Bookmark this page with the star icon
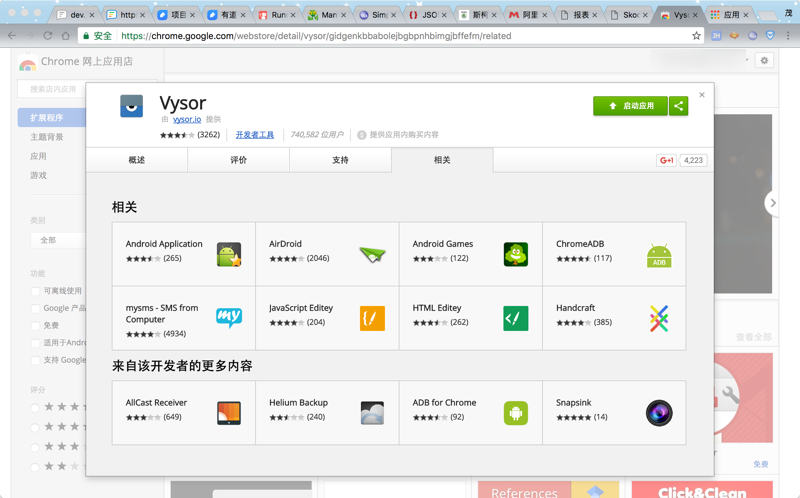This screenshot has height=498, width=800. (696, 36)
